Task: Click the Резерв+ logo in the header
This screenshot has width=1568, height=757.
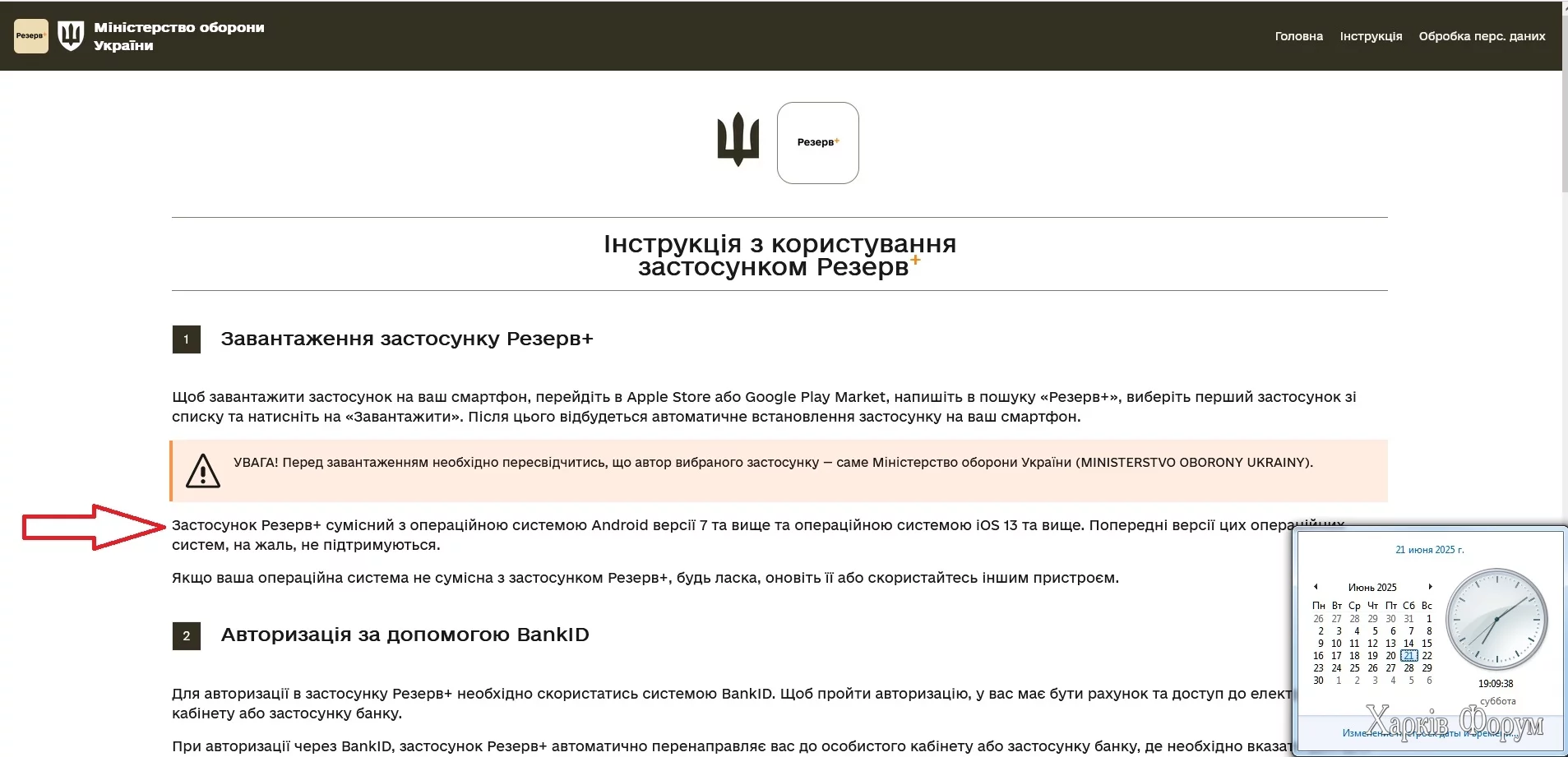Action: 31,36
